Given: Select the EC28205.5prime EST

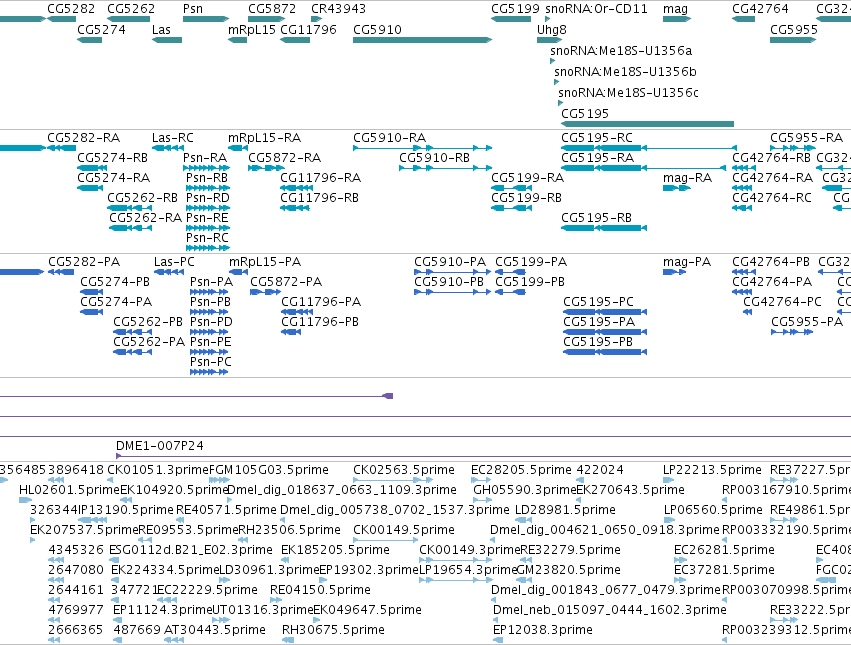Looking at the screenshot, I should pos(481,480).
